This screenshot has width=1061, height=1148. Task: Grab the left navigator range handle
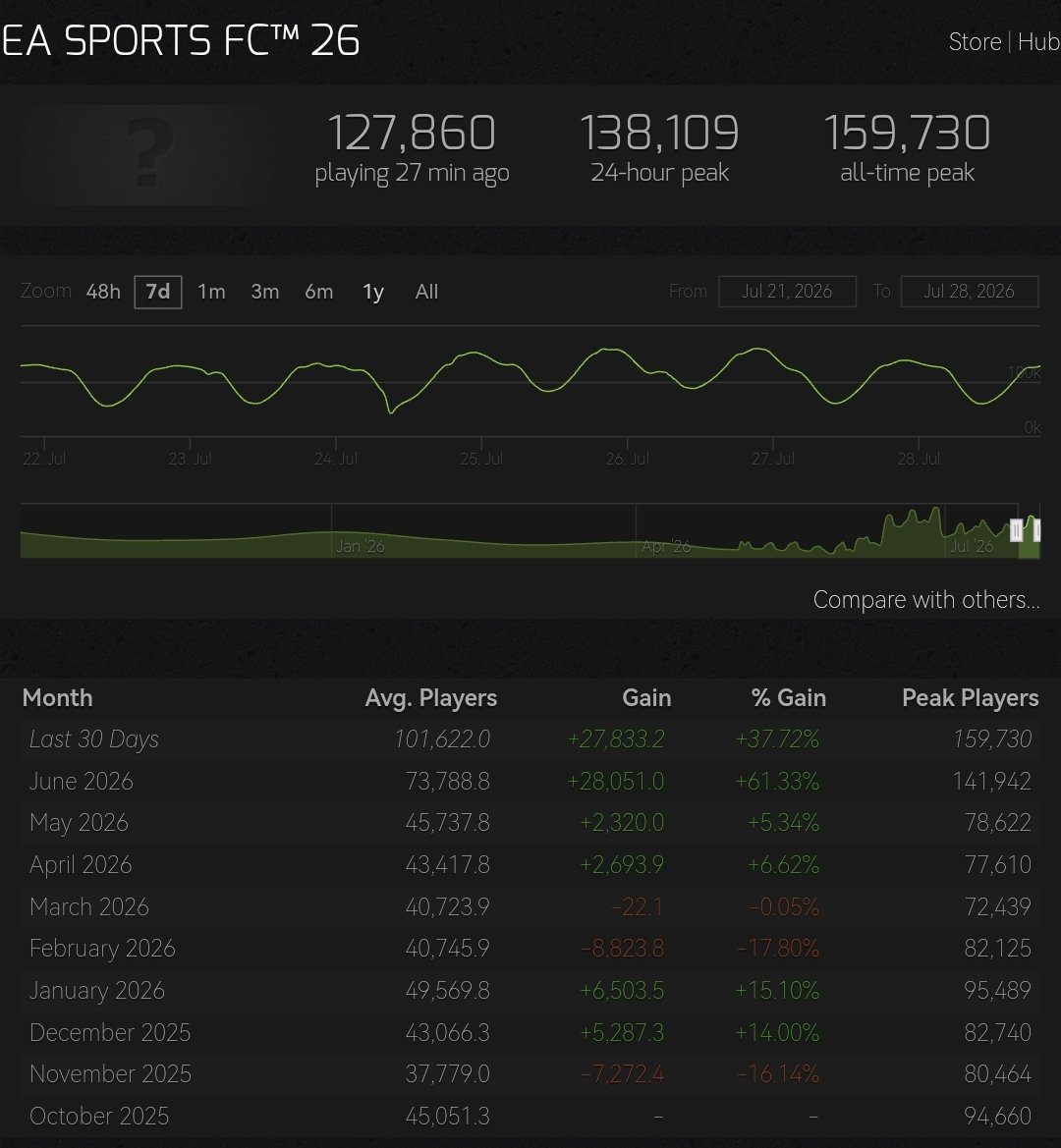pyautogui.click(x=1017, y=531)
